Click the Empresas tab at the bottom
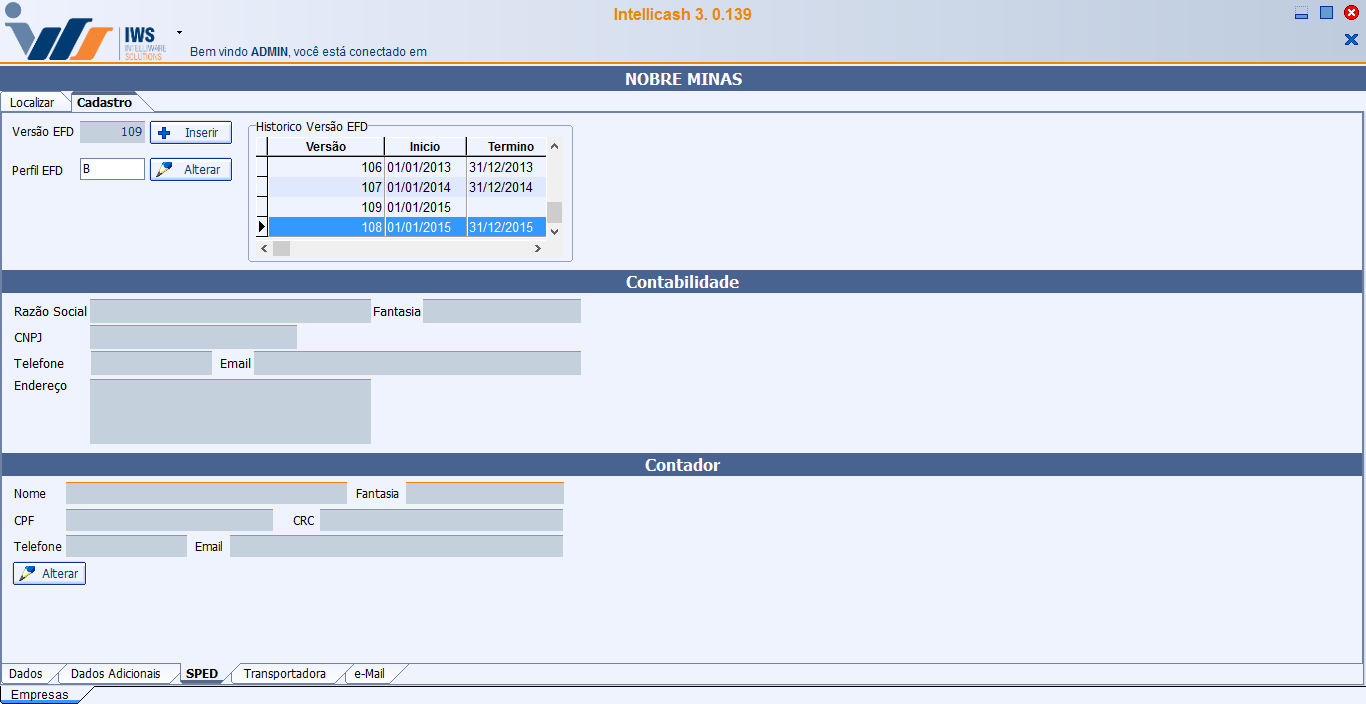Image resolution: width=1366 pixels, height=704 pixels. (40, 695)
